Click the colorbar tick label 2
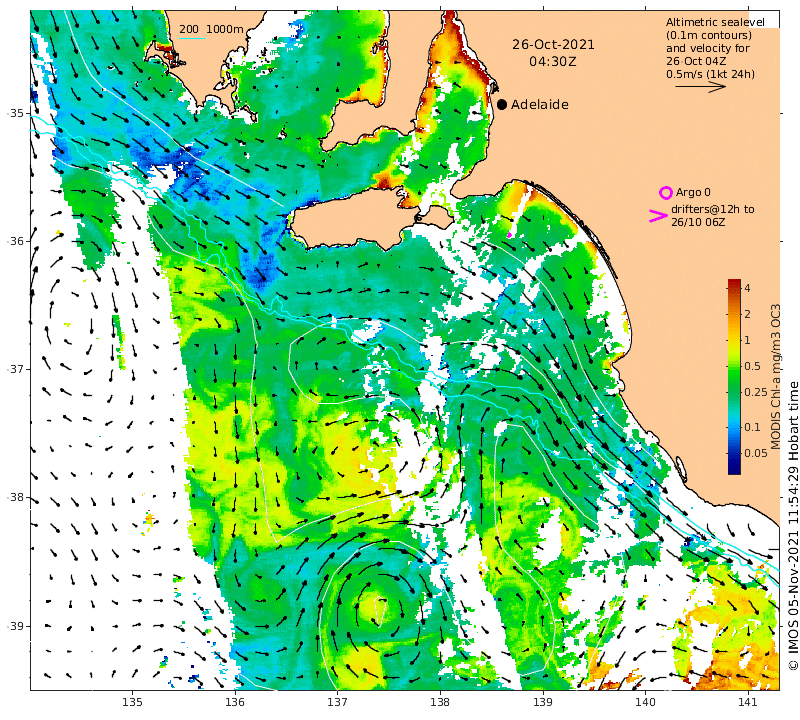 747,314
